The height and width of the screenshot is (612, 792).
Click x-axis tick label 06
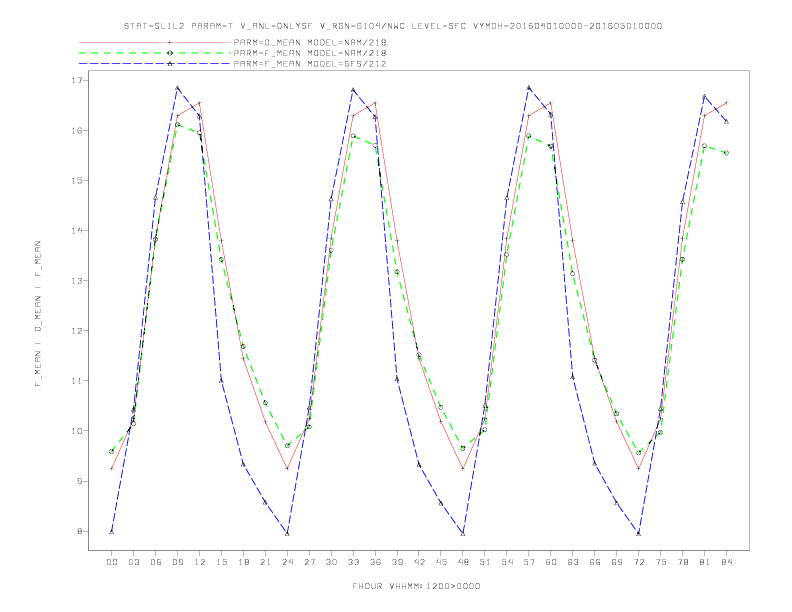156,562
